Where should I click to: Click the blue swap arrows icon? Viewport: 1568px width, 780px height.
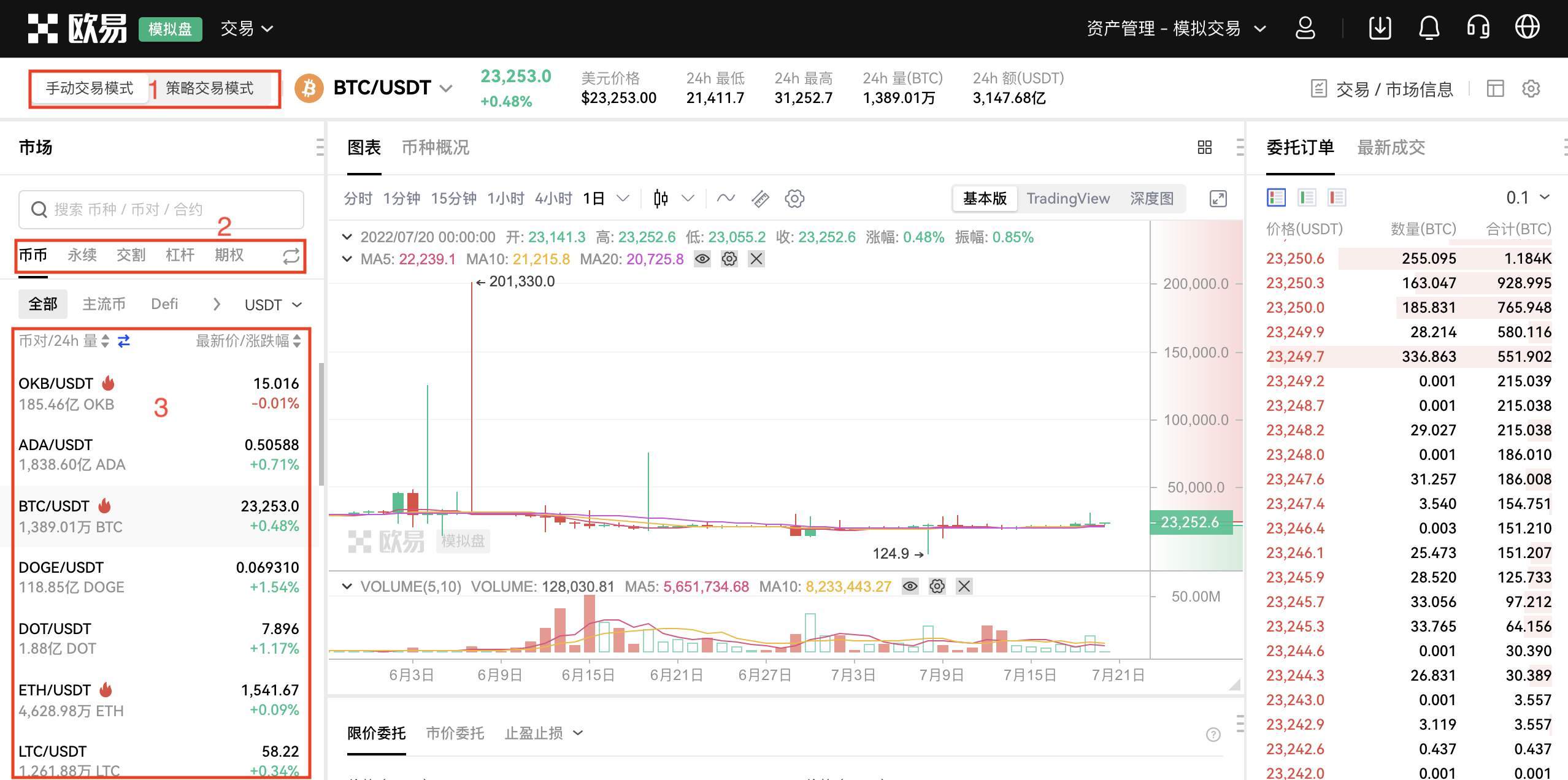click(x=124, y=341)
